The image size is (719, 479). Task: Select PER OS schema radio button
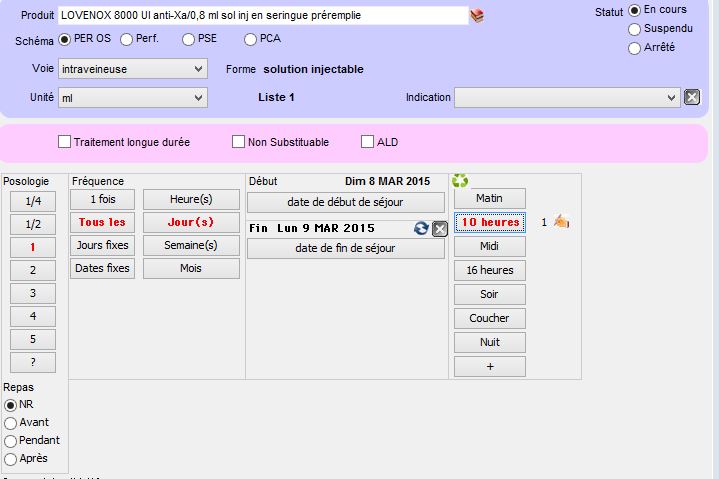(64, 39)
